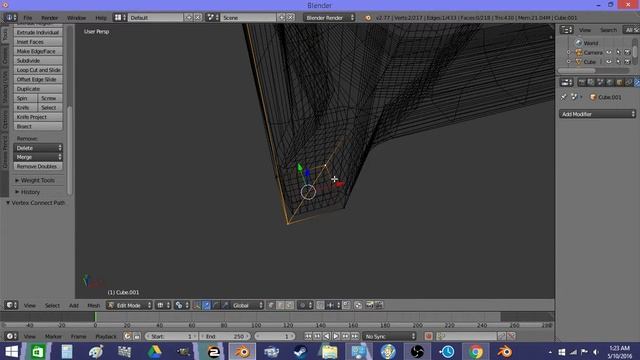Toggle Cube visibility eye in the outliner
The height and width of the screenshot is (360, 640).
(609, 62)
